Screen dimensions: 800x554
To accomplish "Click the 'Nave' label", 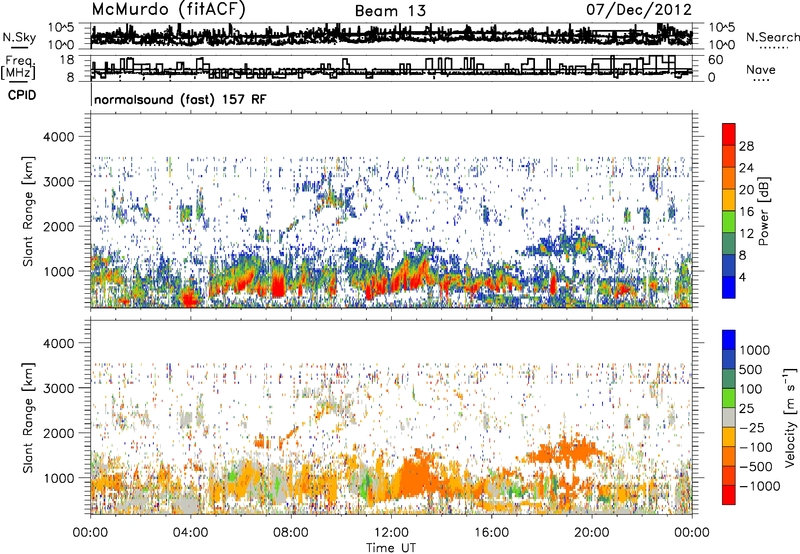I will point(761,70).
